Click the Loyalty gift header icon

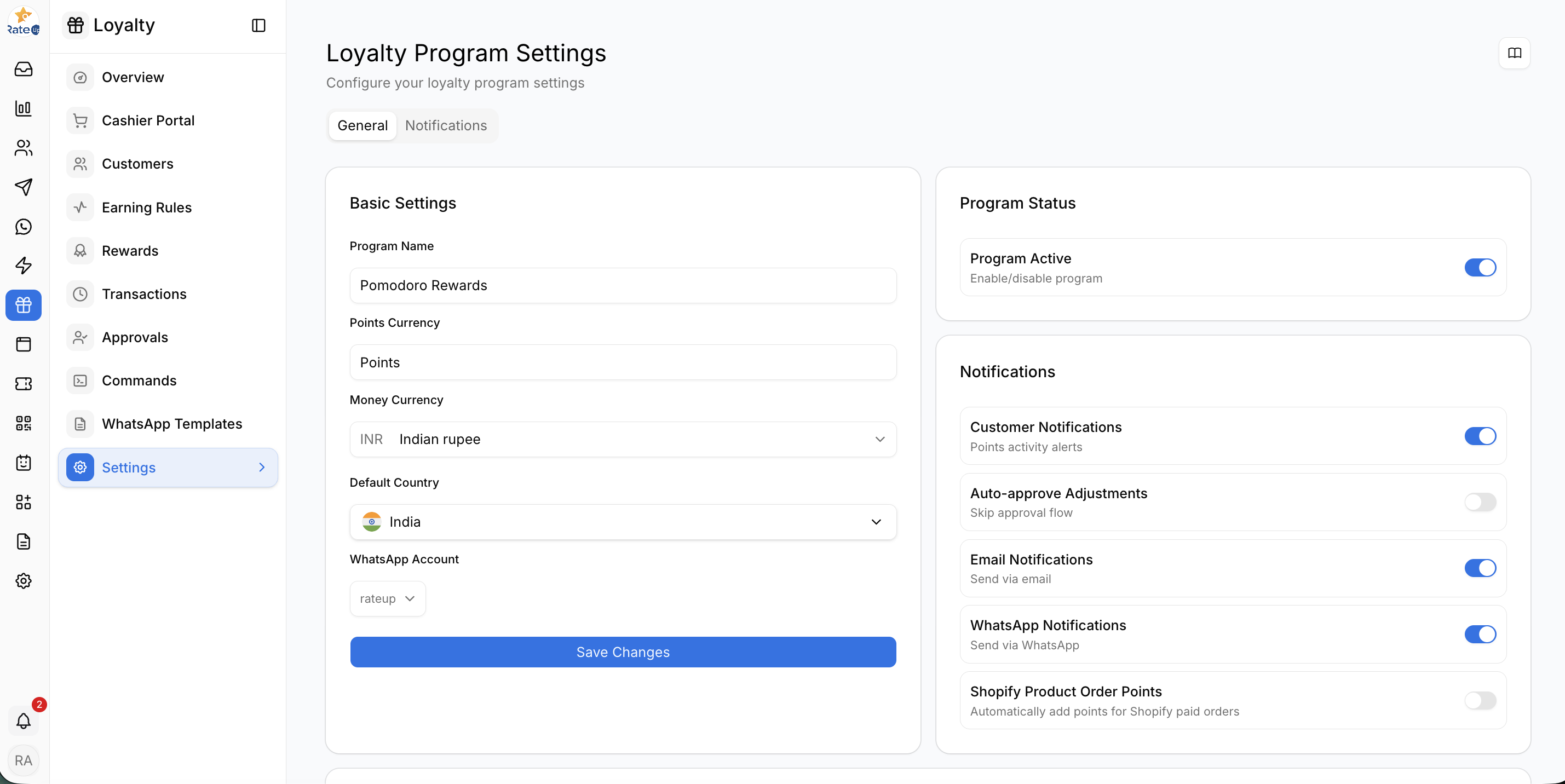[x=76, y=26]
